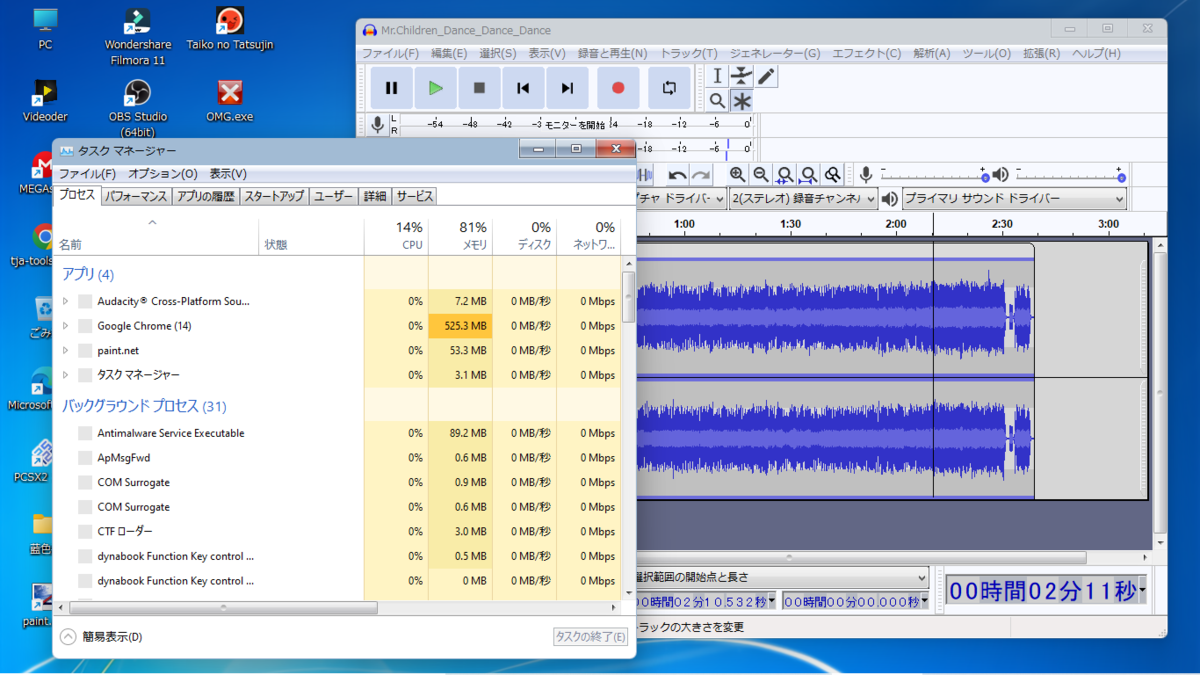The height and width of the screenshot is (675, 1200).
Task: Sort processes by CPU column header
Action: (396, 236)
